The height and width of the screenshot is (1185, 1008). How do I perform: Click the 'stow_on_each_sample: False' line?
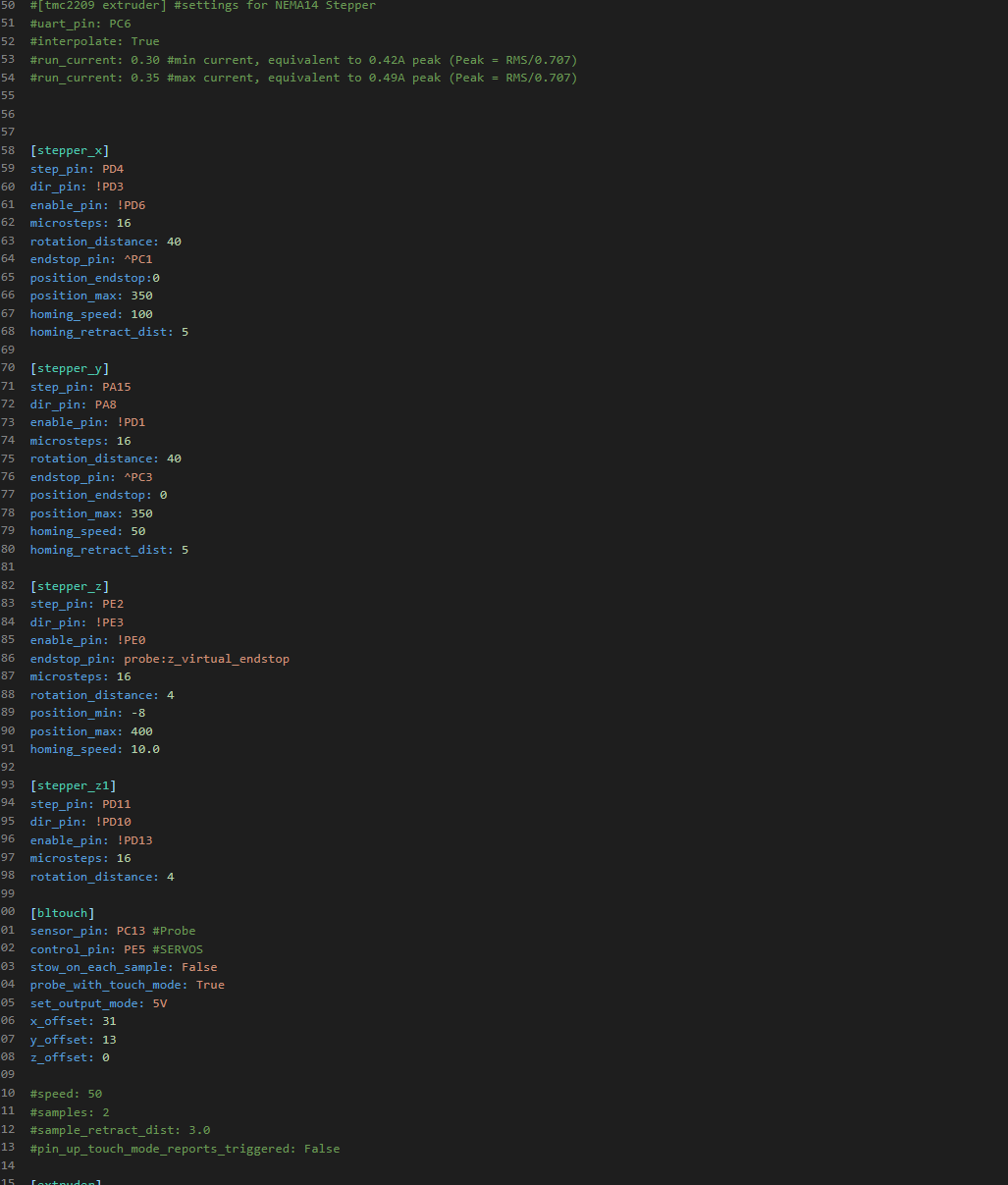point(124,967)
